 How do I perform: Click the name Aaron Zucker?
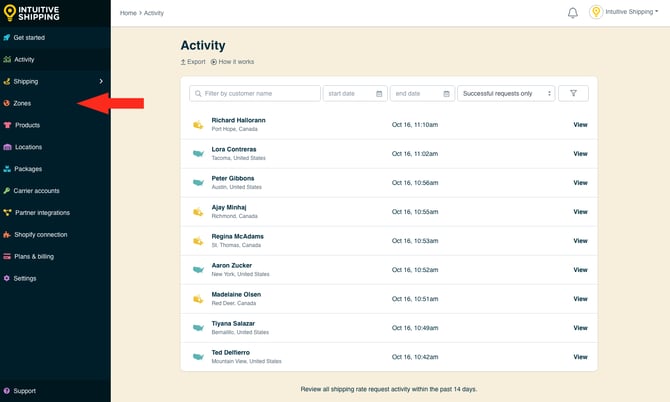232,265
